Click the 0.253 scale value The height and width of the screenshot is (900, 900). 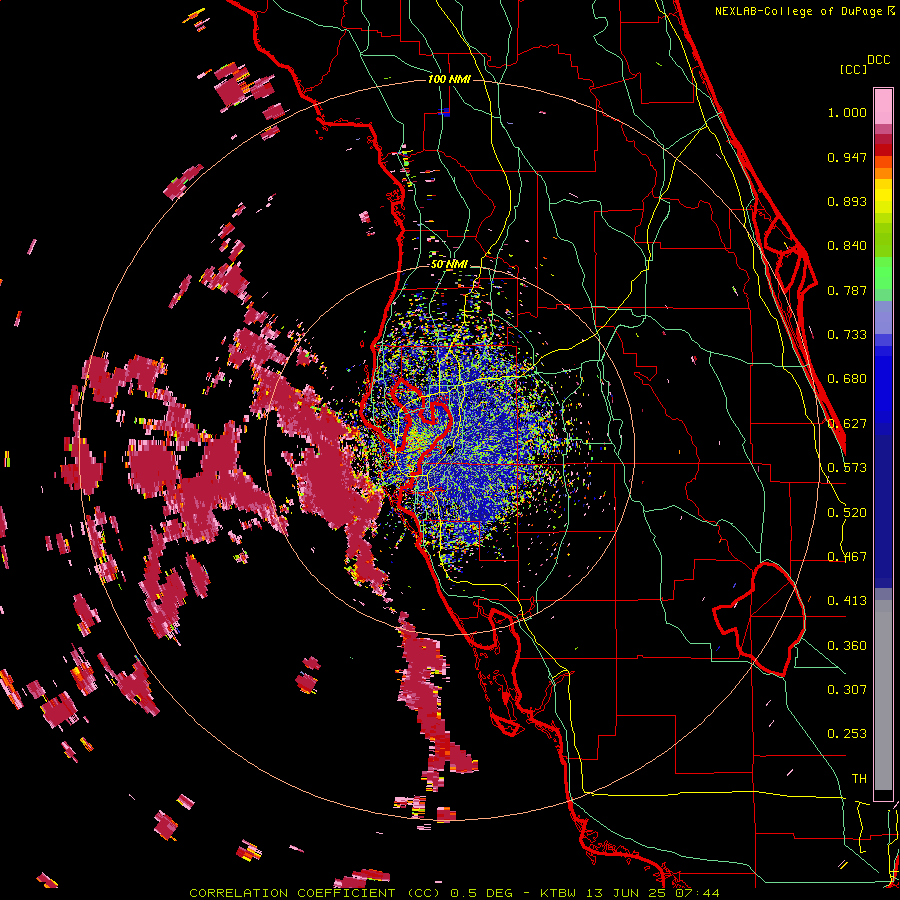point(847,734)
